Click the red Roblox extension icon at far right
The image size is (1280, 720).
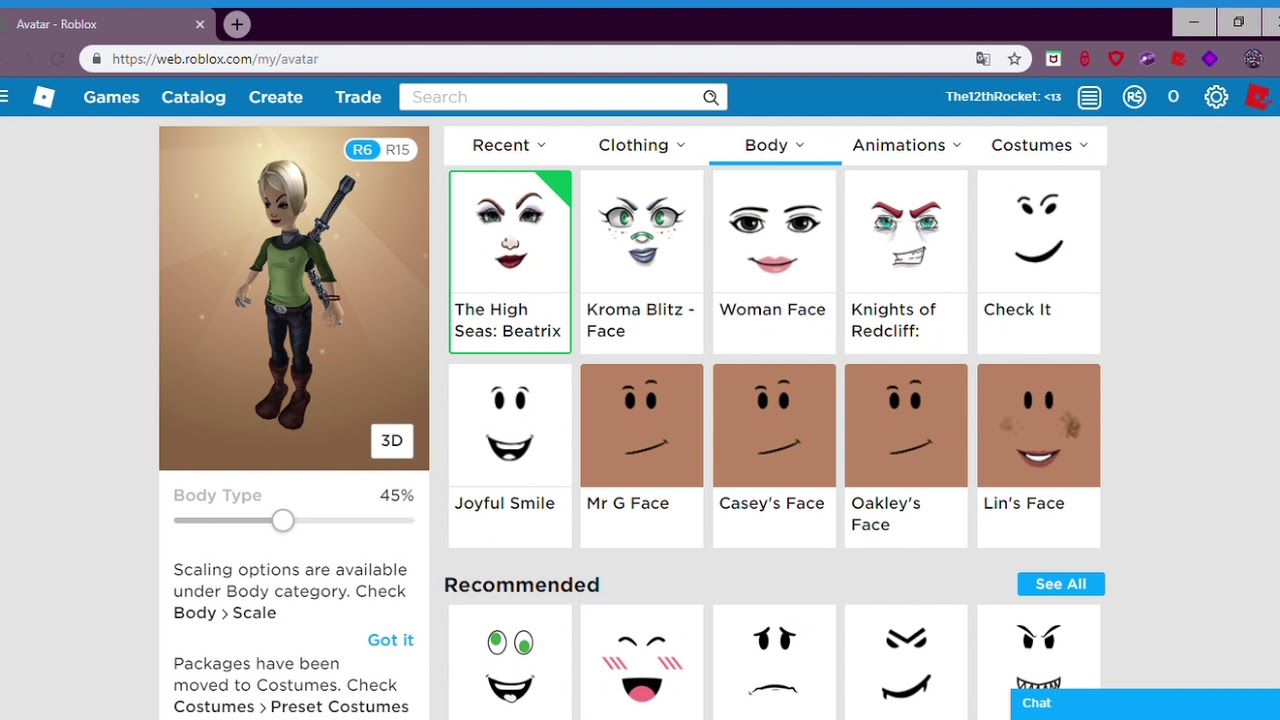point(1257,97)
